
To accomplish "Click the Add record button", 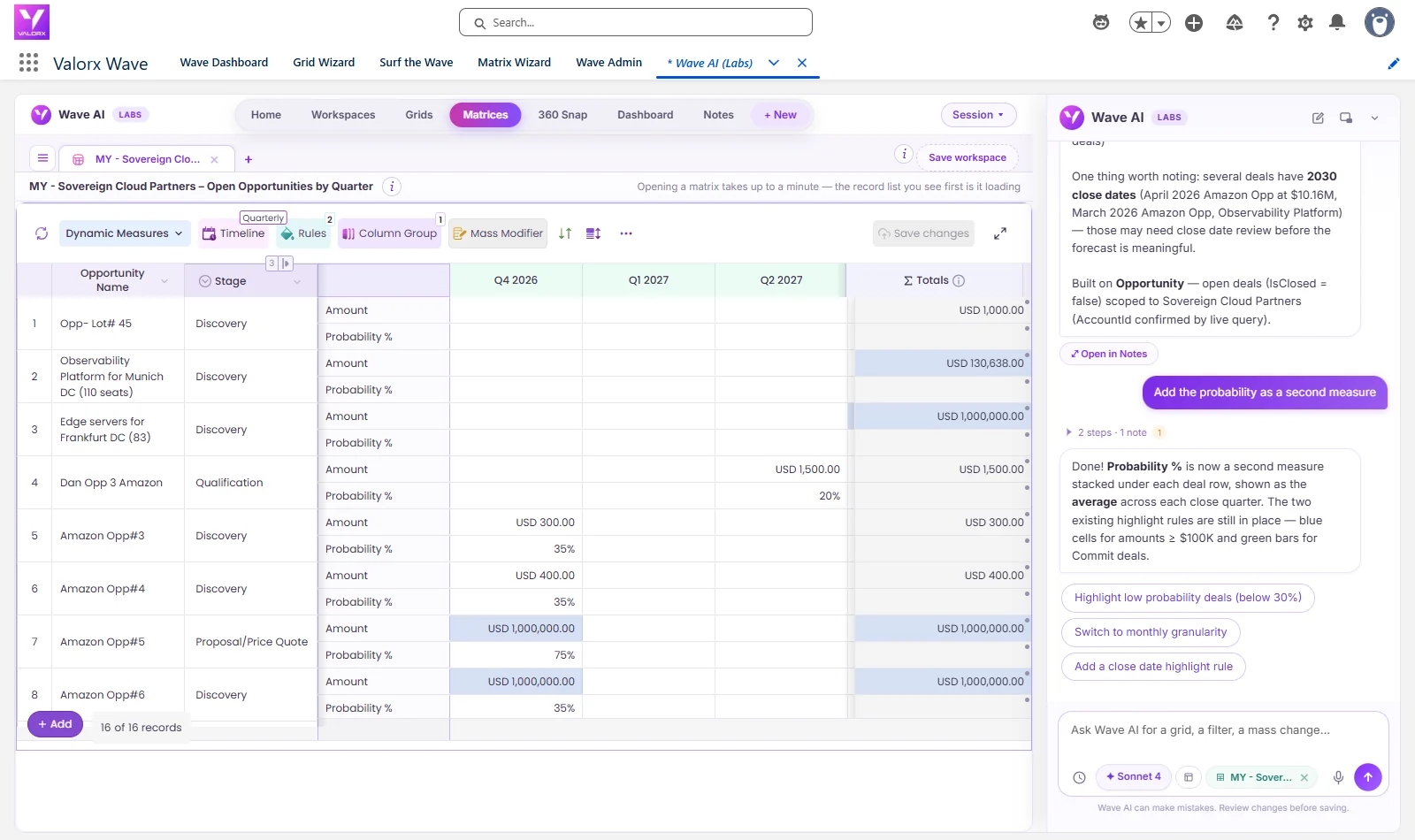I will pos(55,724).
